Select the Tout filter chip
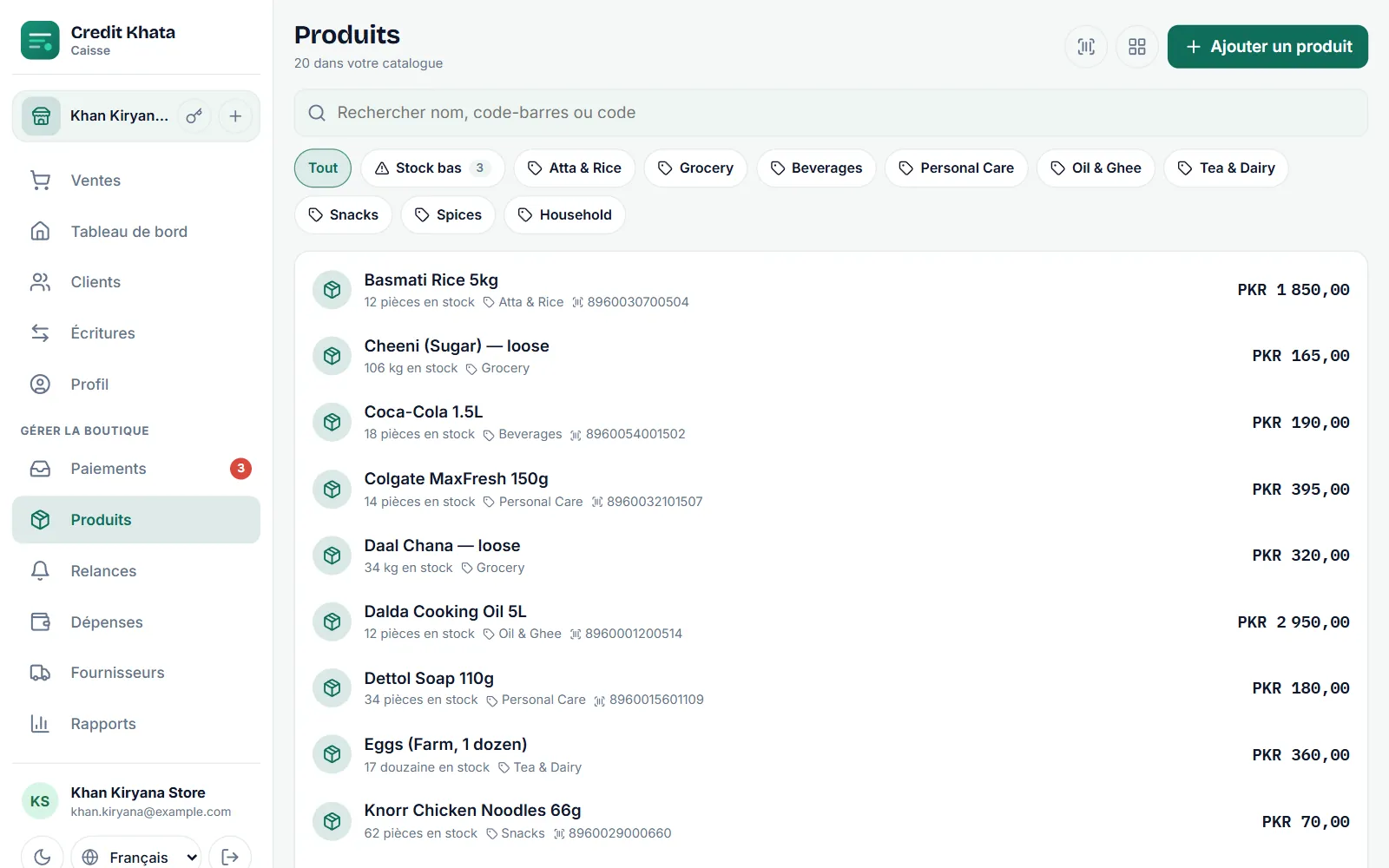This screenshot has width=1389, height=868. pos(323,168)
